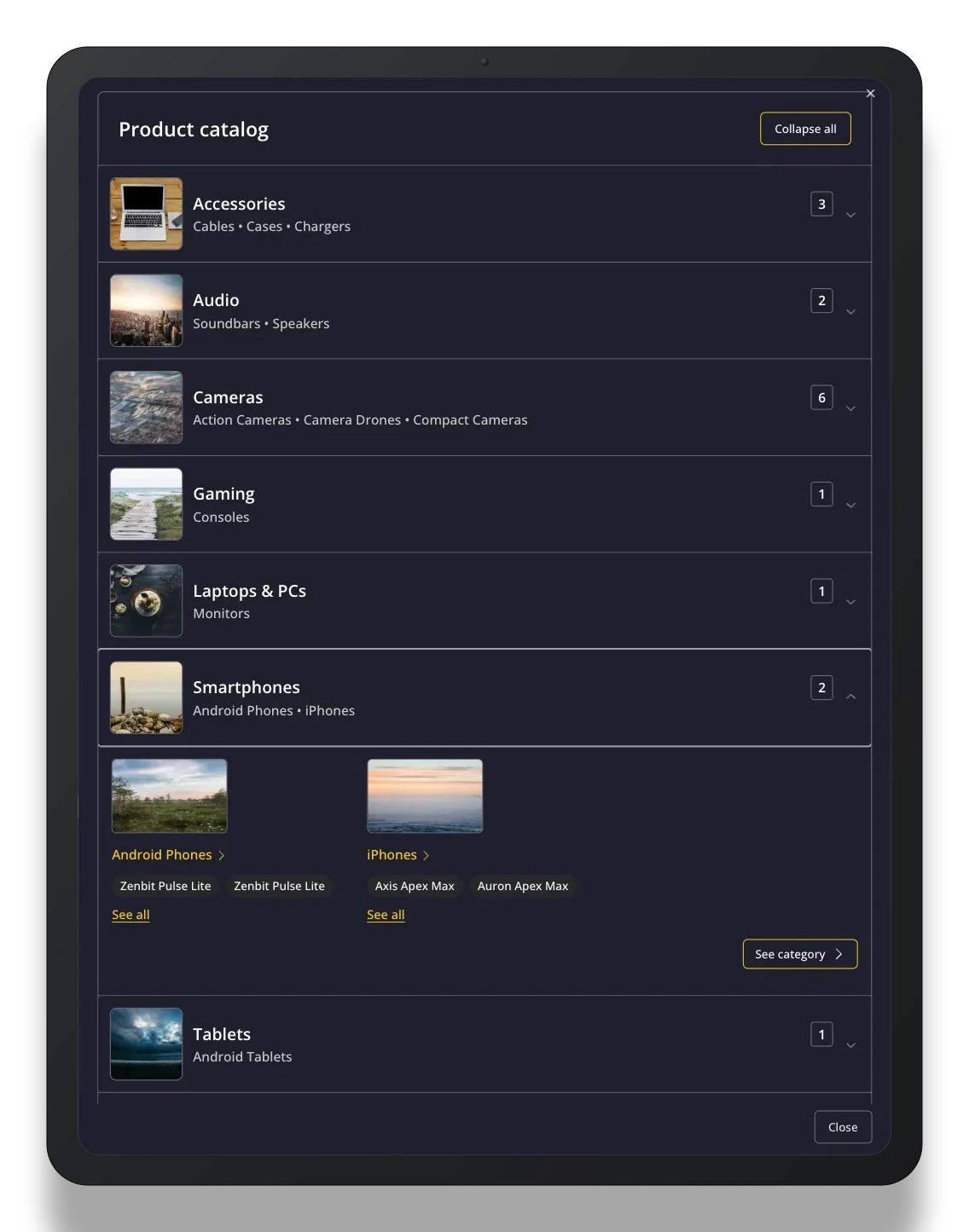This screenshot has width=969, height=1232.
Task: Expand the Audio category chevron
Action: coord(850,312)
